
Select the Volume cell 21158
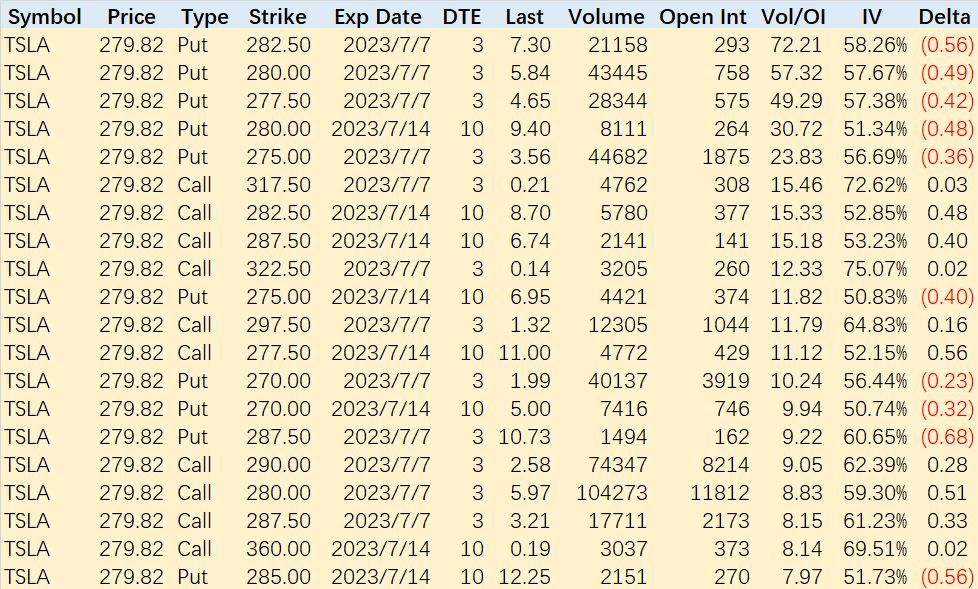(617, 45)
